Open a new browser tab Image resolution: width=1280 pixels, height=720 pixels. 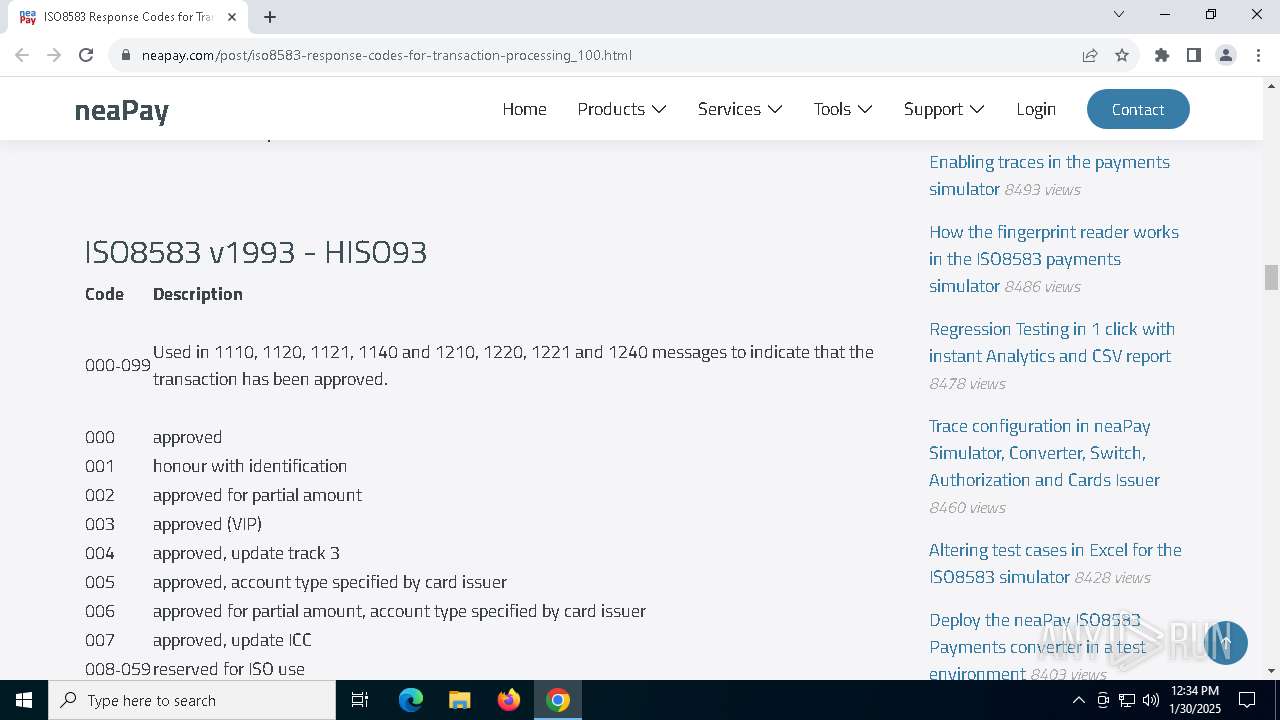(270, 17)
